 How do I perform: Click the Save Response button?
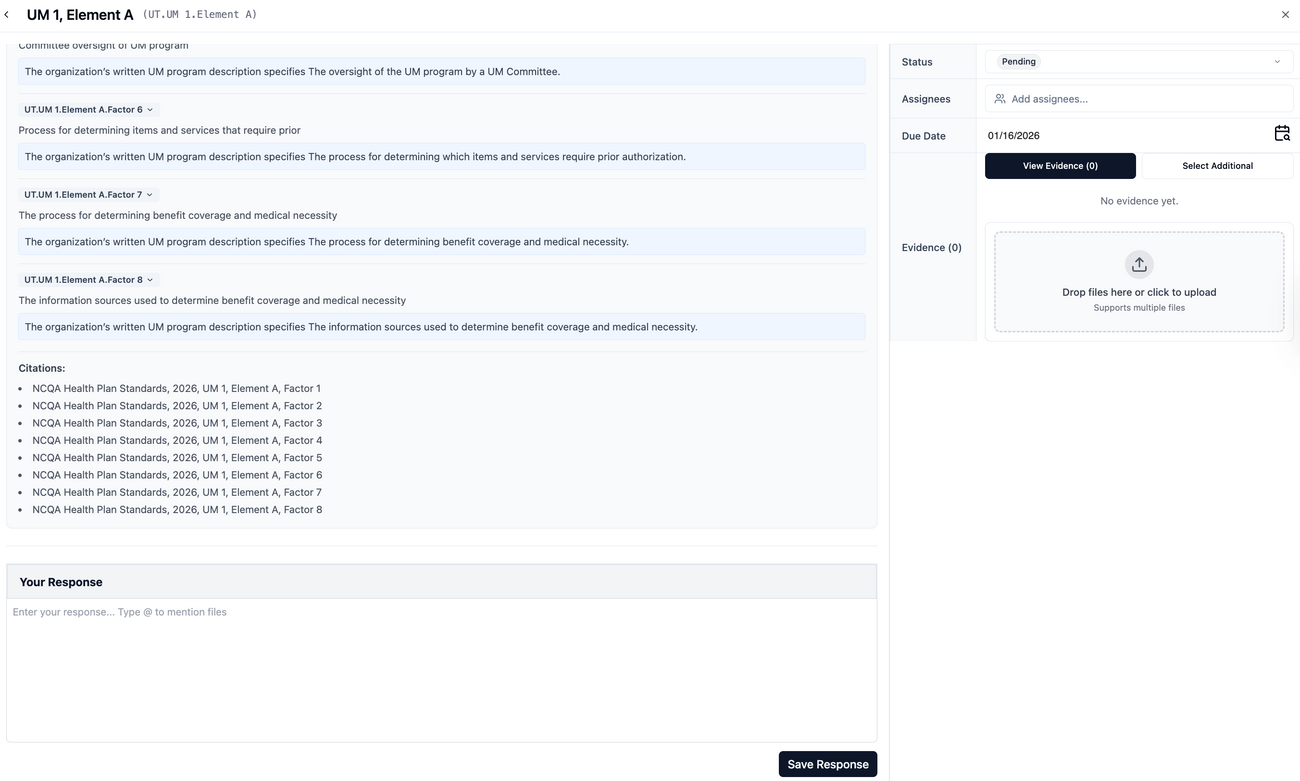coord(827,763)
